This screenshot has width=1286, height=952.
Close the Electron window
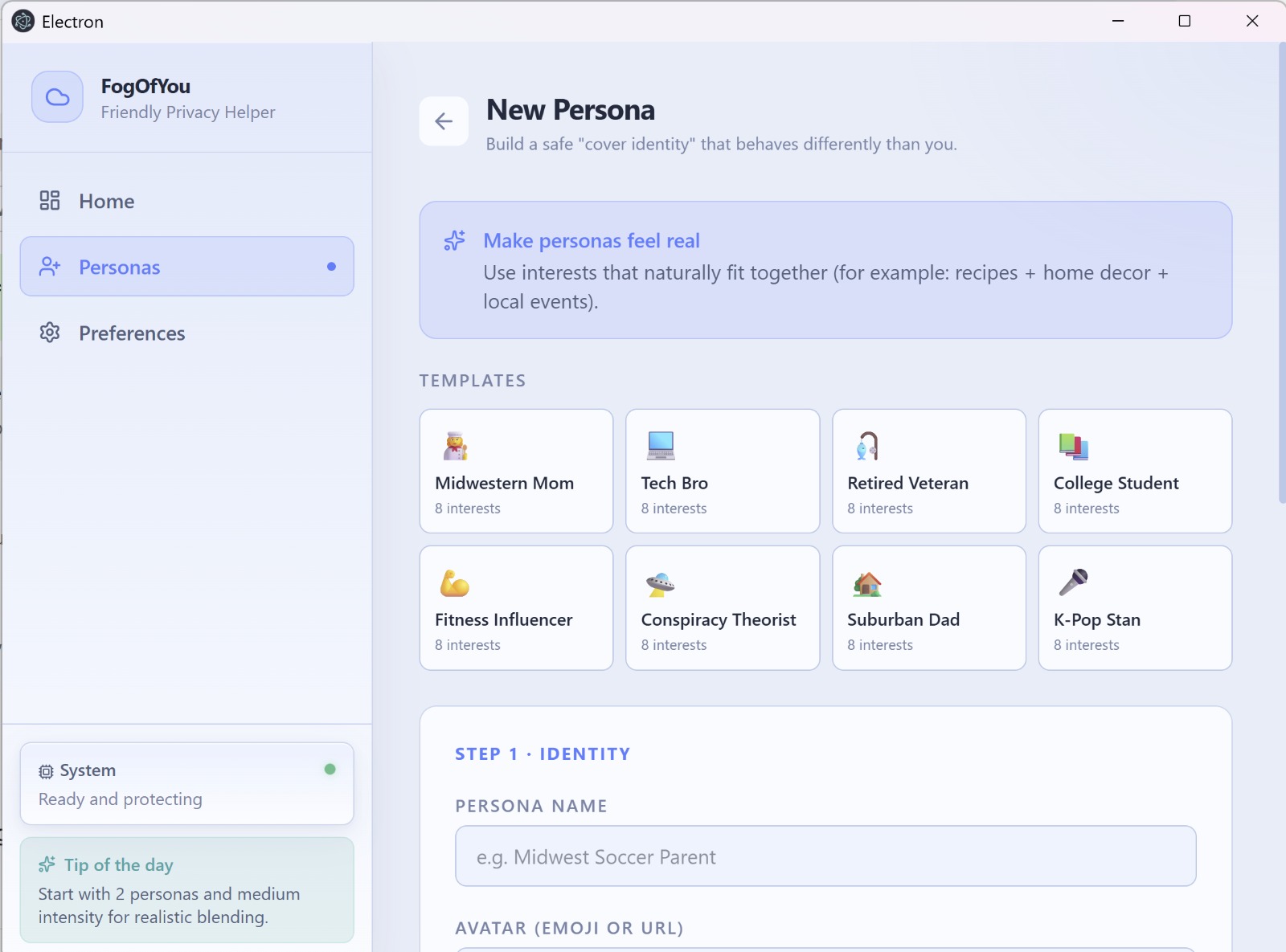coord(1252,21)
